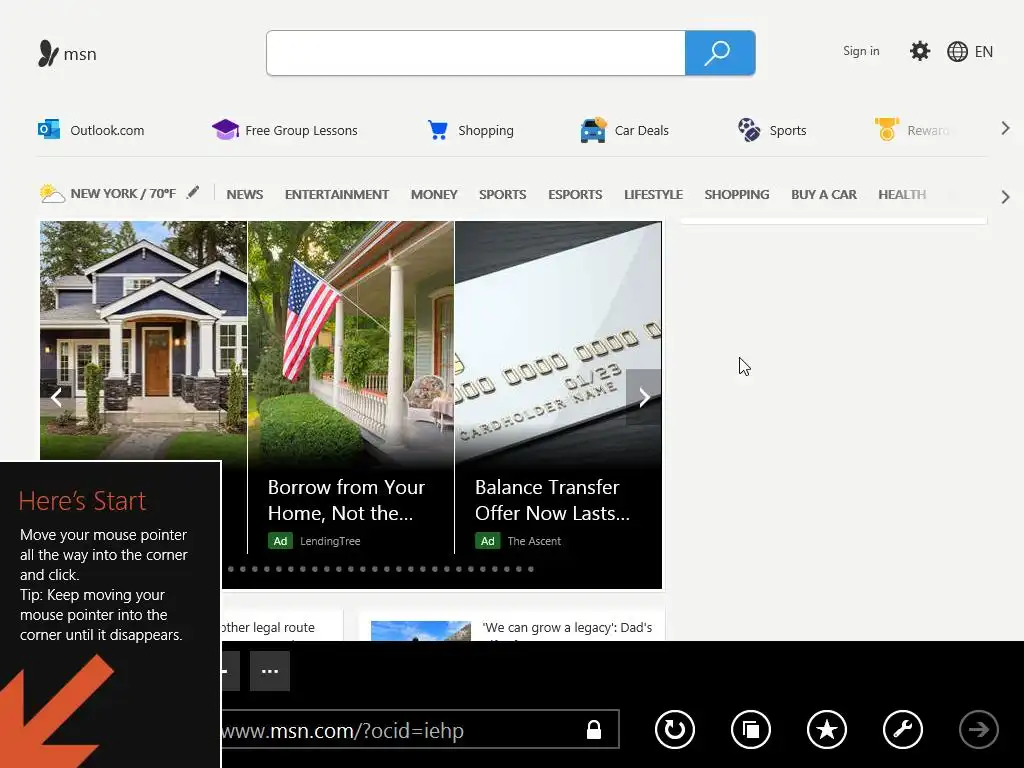Click the Free Group Lessons text
Screen dimensions: 1024x768
[x=301, y=131]
